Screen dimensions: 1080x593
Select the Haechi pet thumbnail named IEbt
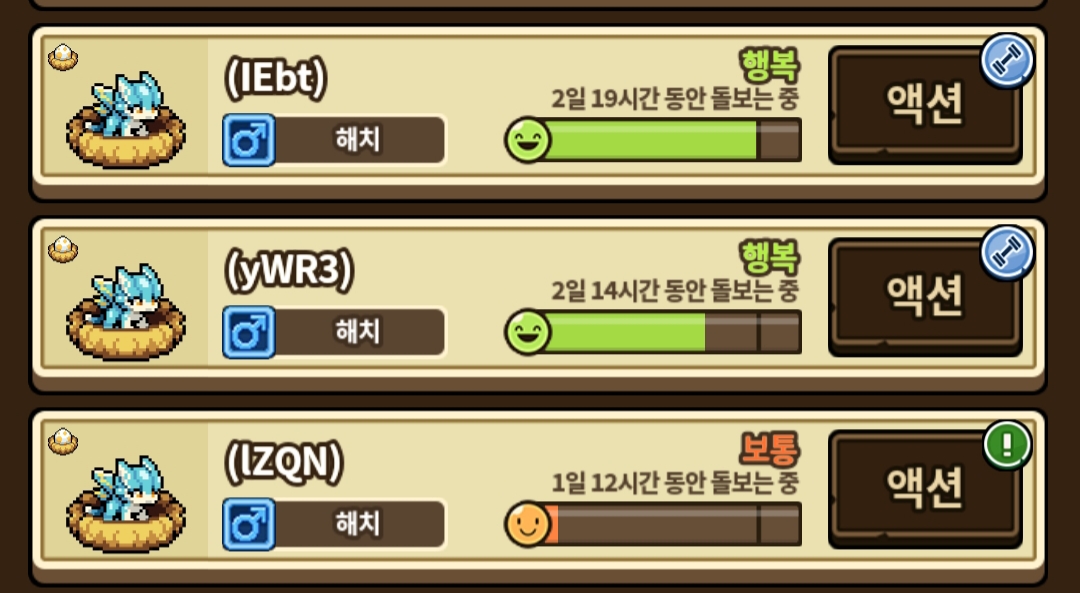125,119
